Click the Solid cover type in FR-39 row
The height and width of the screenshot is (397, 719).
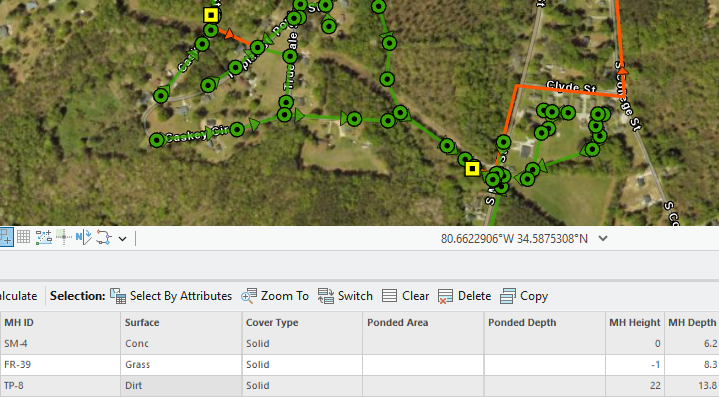point(302,364)
